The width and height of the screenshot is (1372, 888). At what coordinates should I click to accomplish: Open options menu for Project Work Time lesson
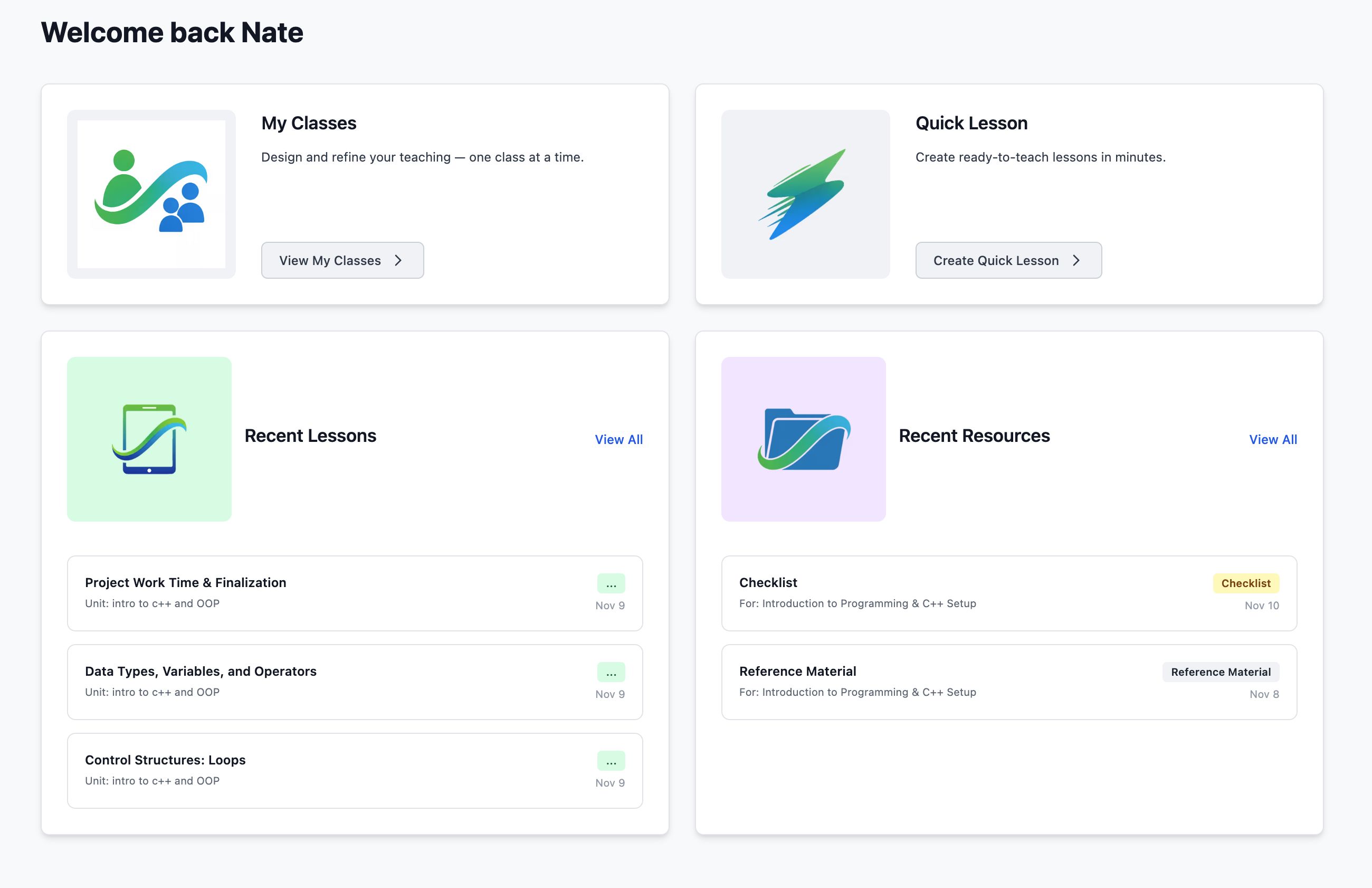tap(611, 583)
